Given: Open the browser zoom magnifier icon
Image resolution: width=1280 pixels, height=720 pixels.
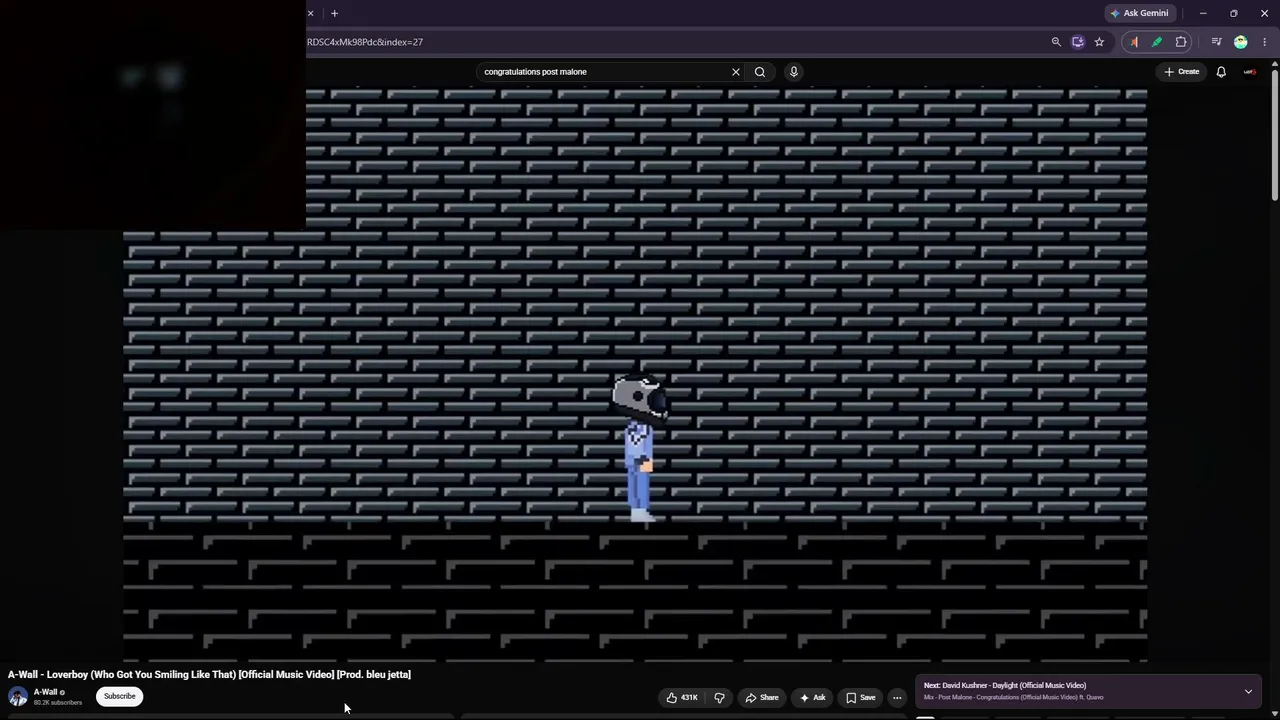Looking at the screenshot, I should pos(1056,42).
